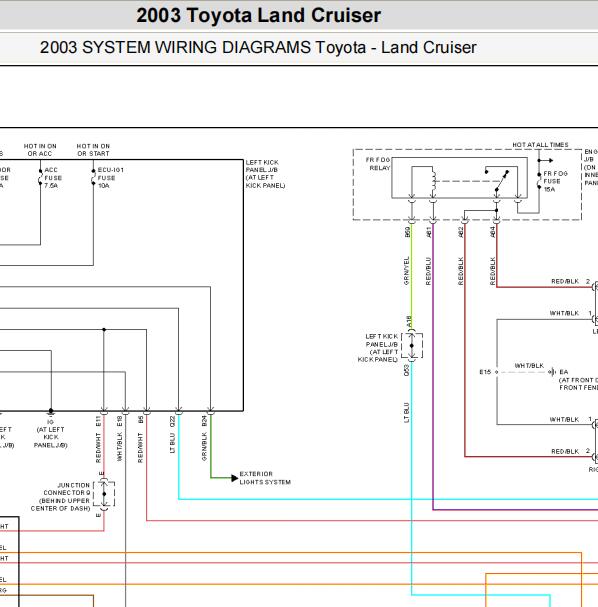The width and height of the screenshot is (598, 607).
Task: Select the JUNCTION CONNECTOR 9 label
Action: coord(60,497)
